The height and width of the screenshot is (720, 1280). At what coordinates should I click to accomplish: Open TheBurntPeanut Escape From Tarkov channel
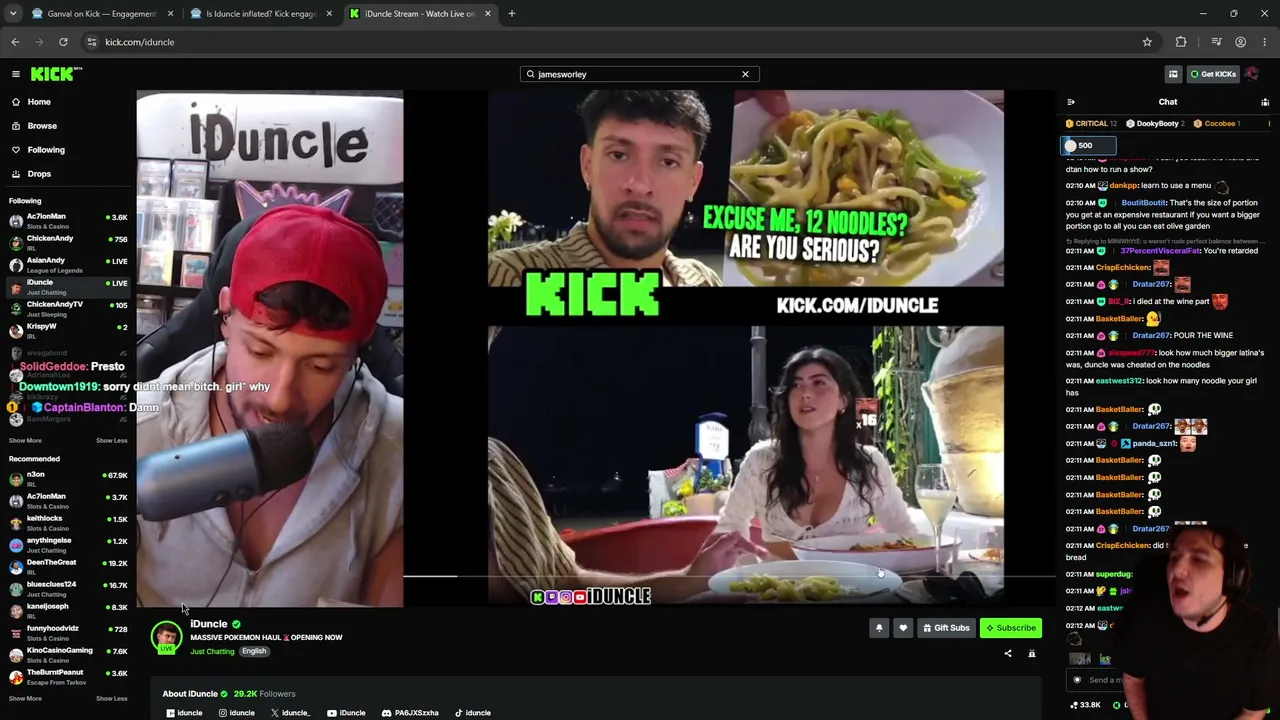[68, 676]
